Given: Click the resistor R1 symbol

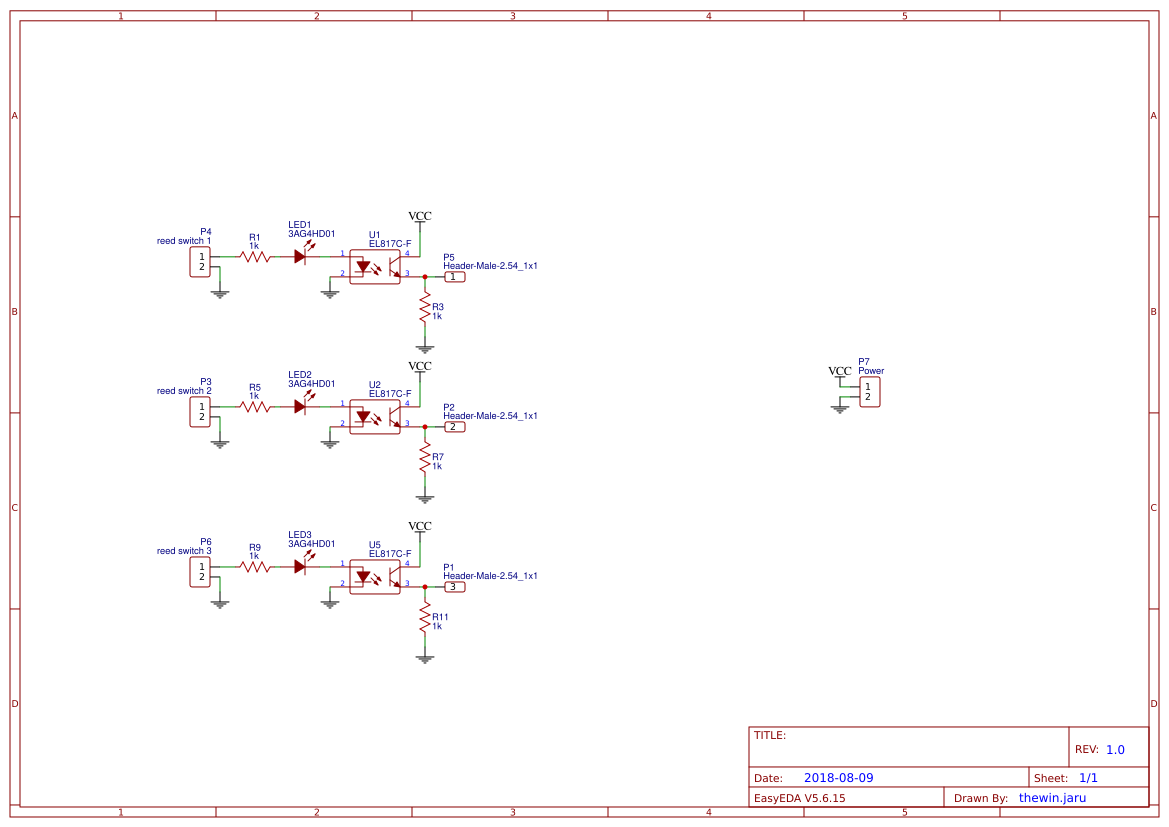Looking at the screenshot, I should 254,256.
